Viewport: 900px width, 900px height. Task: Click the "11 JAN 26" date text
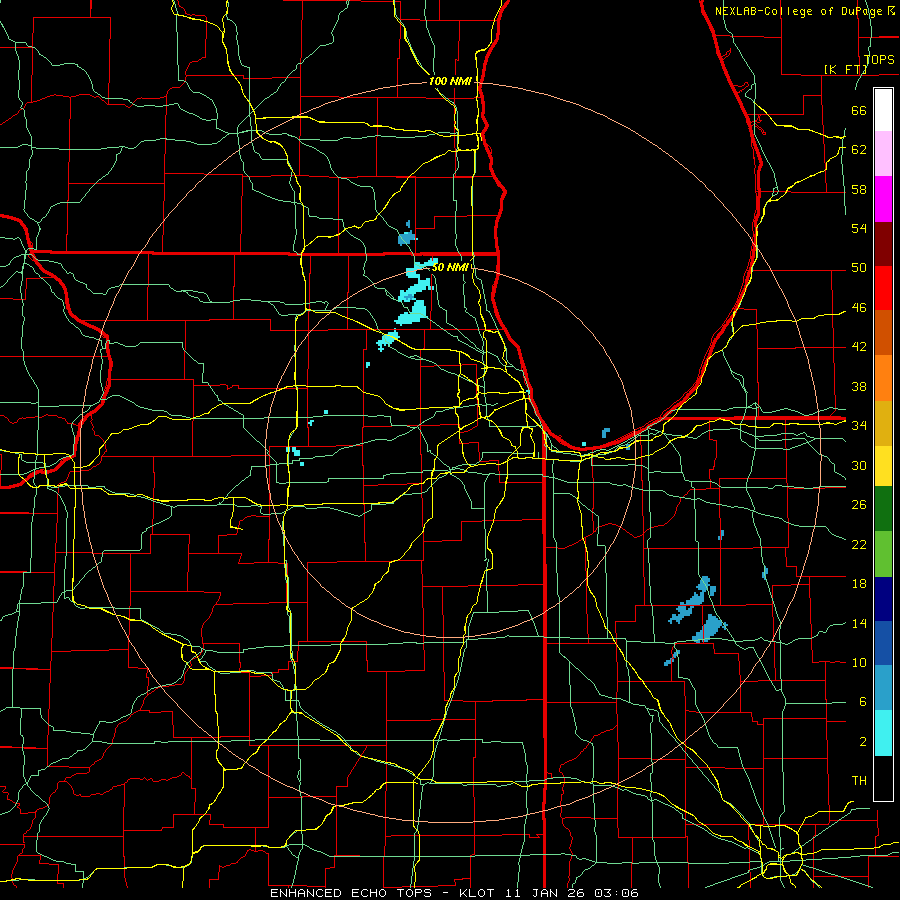pos(545,893)
